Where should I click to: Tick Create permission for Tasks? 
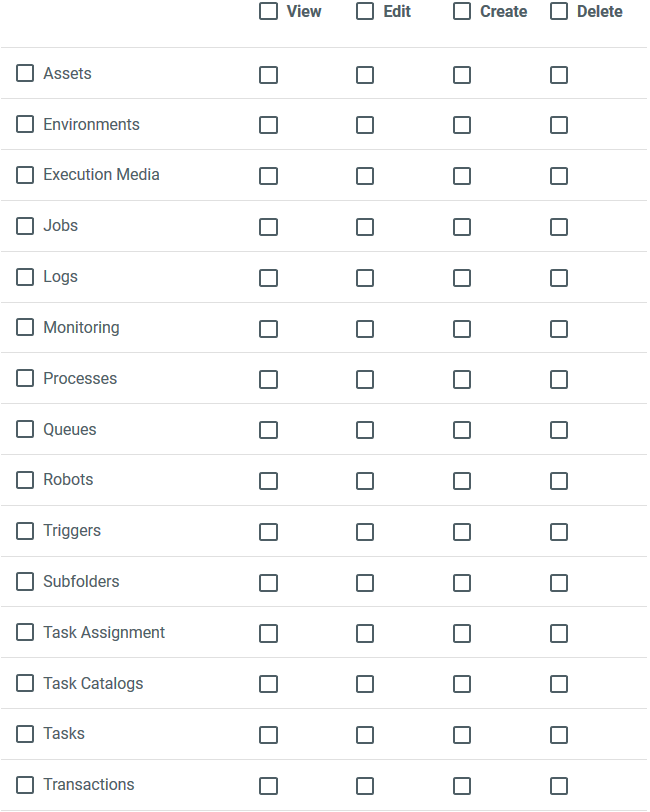pyautogui.click(x=462, y=735)
